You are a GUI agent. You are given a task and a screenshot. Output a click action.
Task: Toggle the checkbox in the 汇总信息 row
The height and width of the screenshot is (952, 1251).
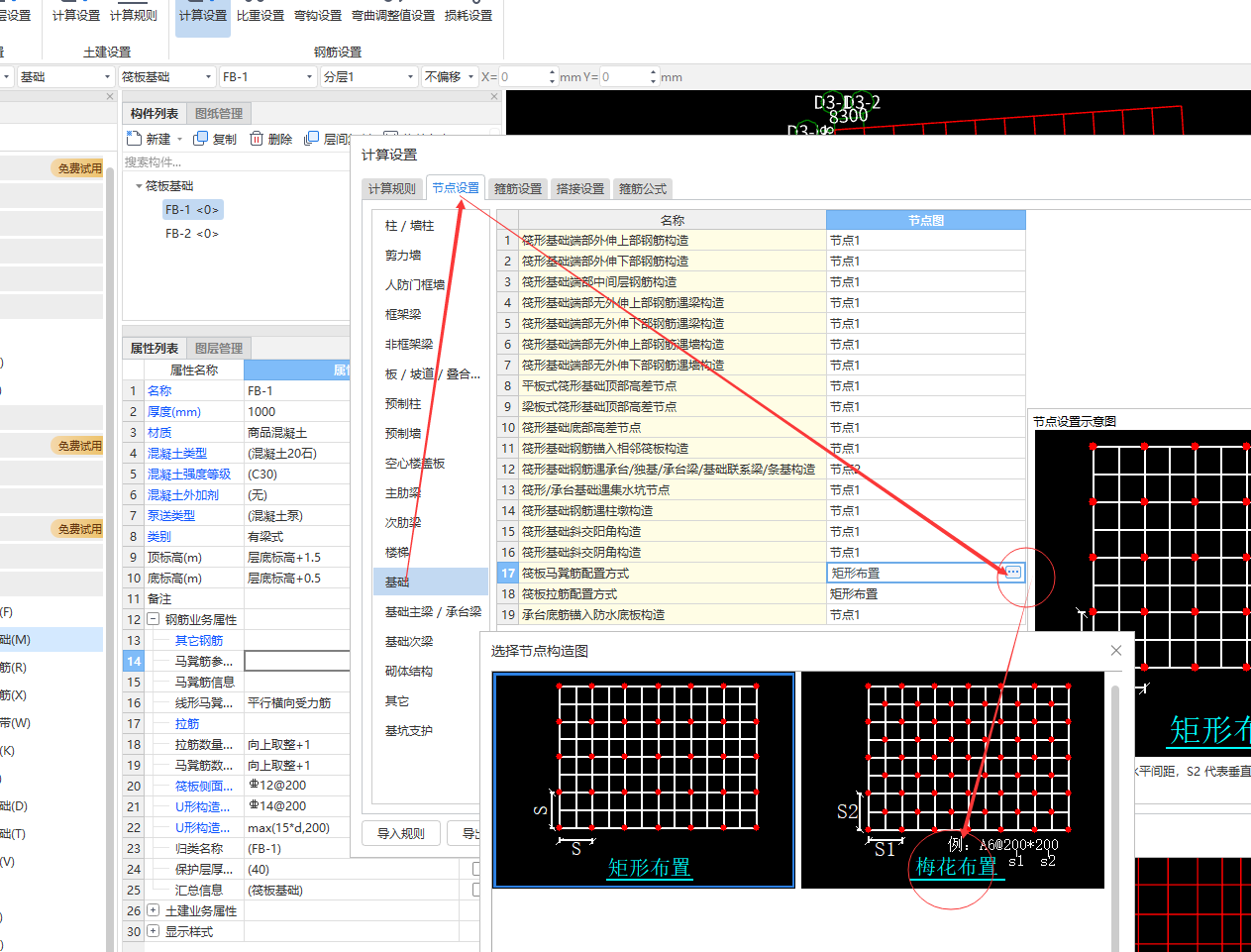(476, 890)
